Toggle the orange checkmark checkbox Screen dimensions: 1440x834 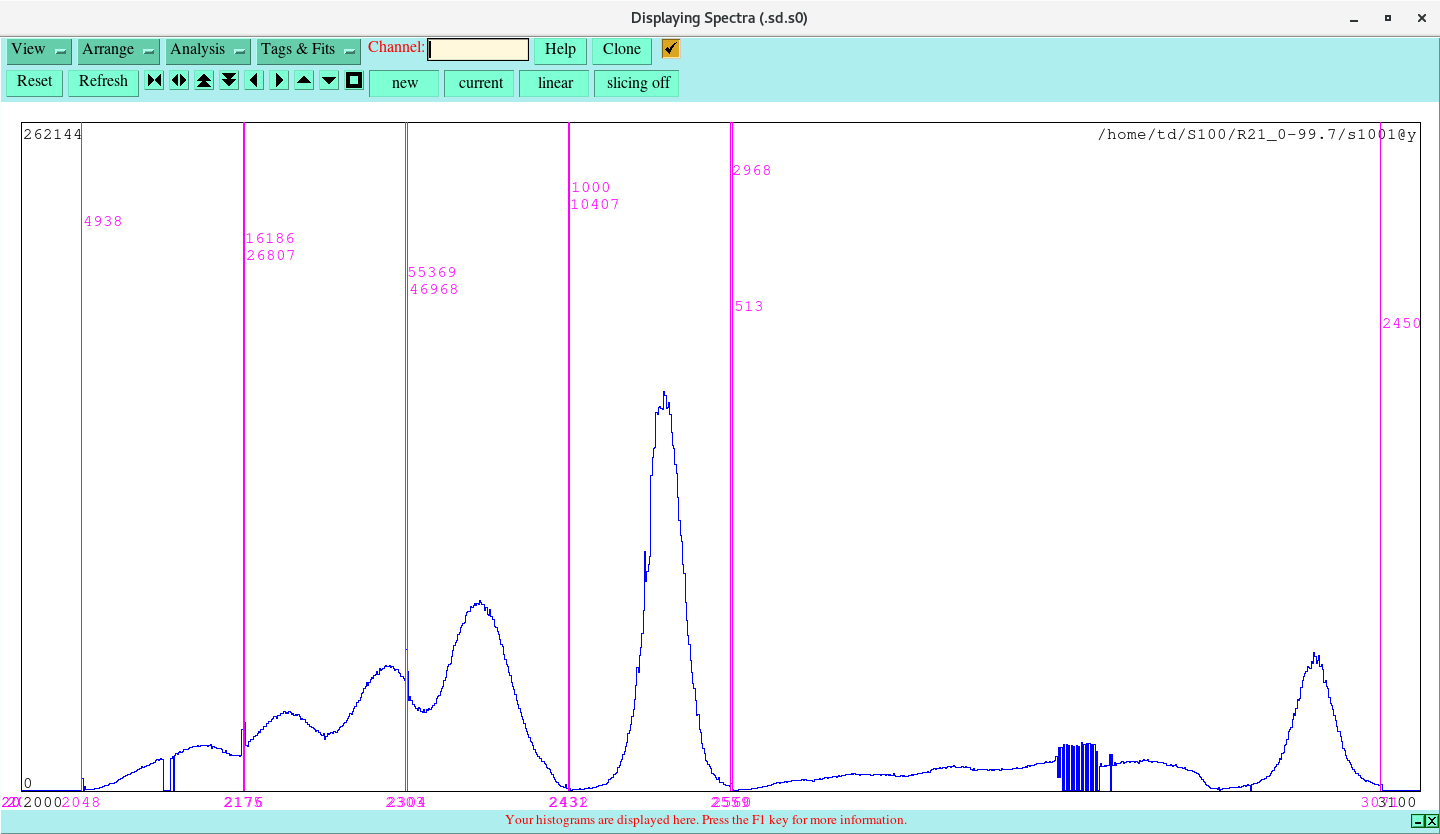point(669,47)
